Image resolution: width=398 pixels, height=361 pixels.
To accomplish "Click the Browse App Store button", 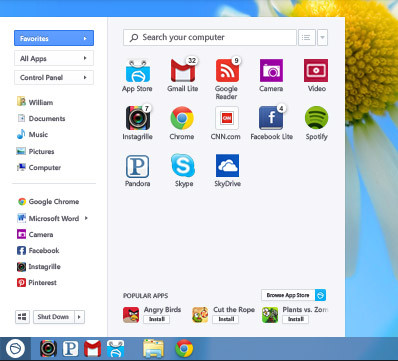I will point(288,295).
